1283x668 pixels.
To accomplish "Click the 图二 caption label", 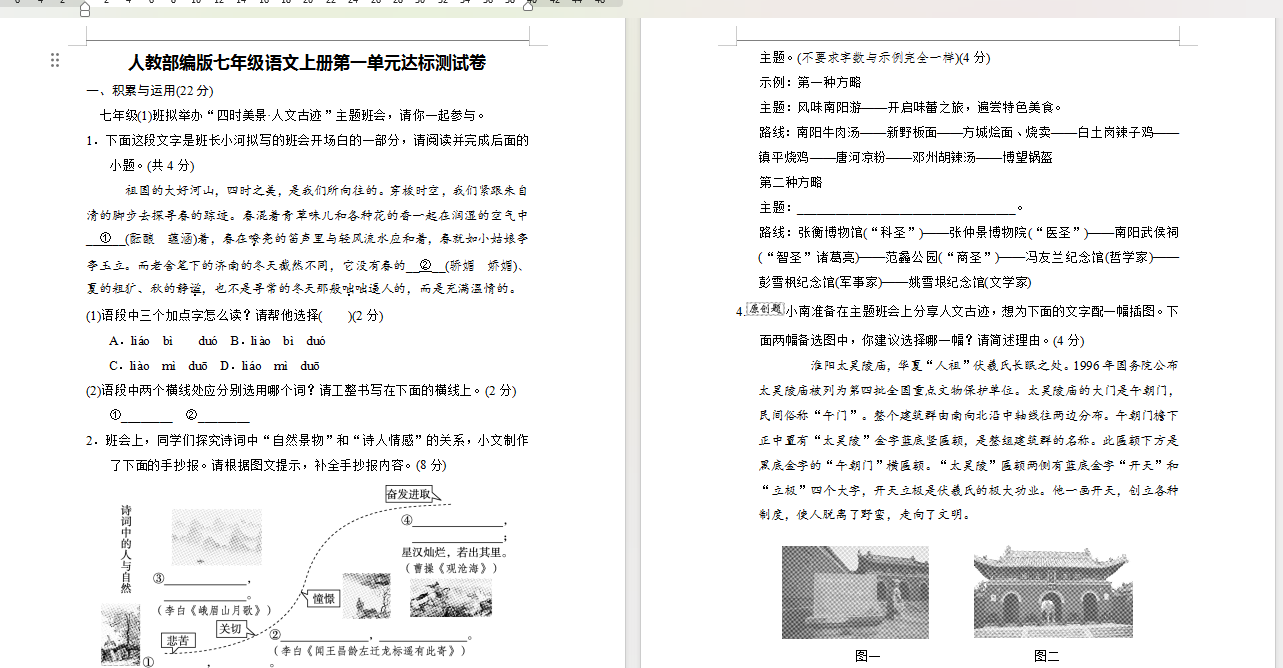I will click(1046, 656).
